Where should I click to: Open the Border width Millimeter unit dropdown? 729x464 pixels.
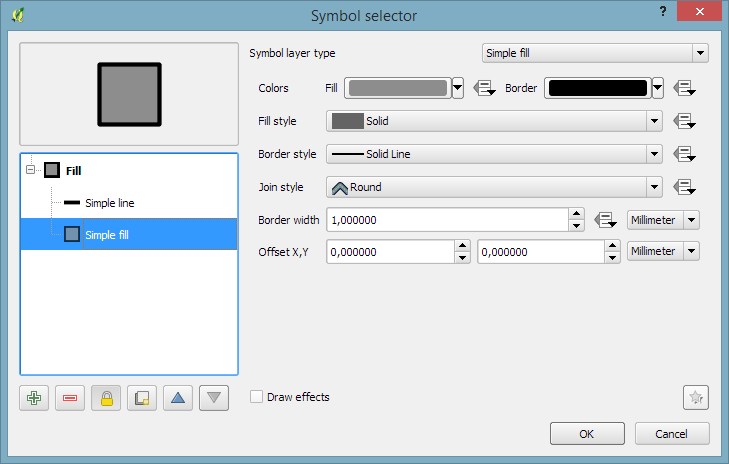point(662,220)
